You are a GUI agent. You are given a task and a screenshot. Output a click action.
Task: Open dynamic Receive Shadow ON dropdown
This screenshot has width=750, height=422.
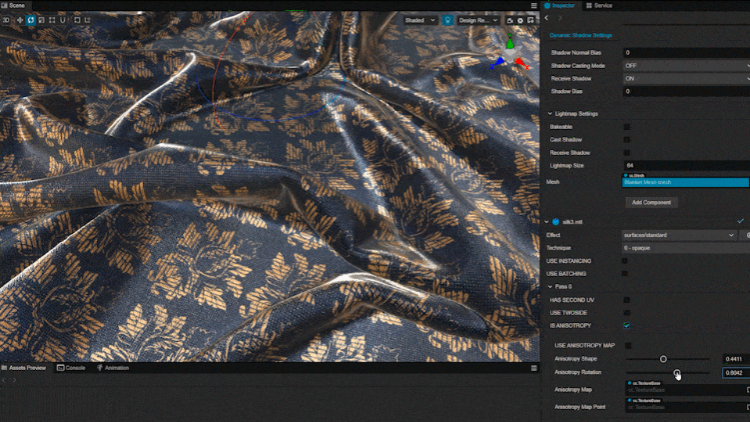tap(686, 78)
